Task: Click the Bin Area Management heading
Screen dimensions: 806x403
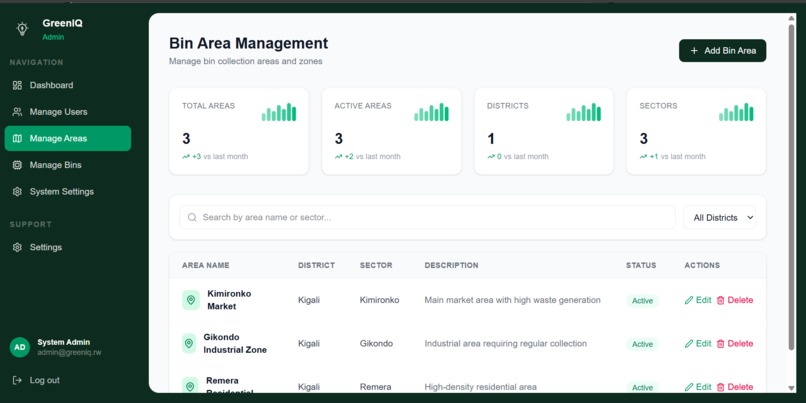Action: coord(249,43)
